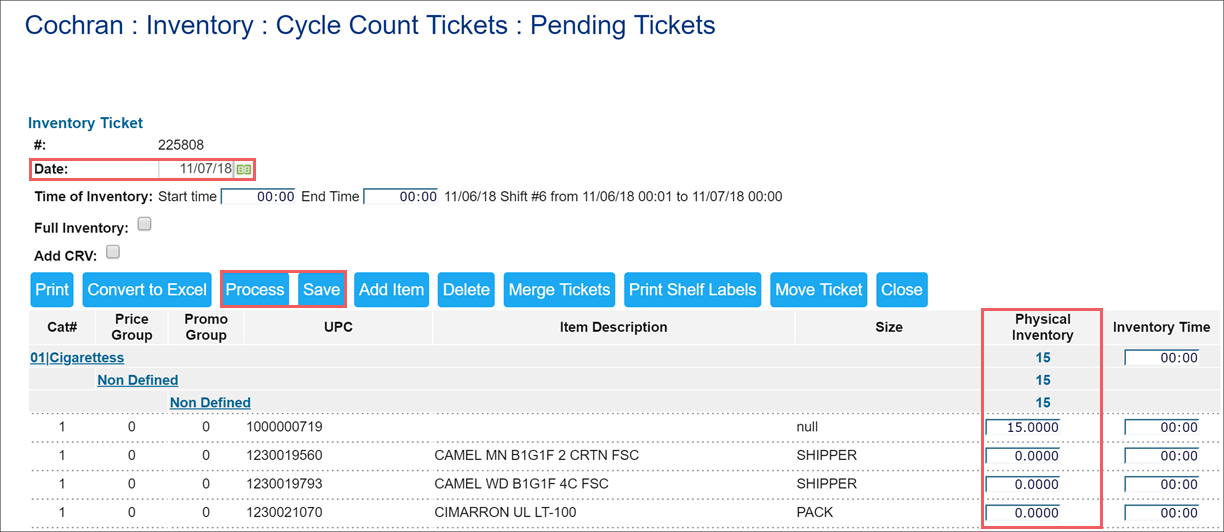Collapse the Non Defined price group link

pos(138,380)
